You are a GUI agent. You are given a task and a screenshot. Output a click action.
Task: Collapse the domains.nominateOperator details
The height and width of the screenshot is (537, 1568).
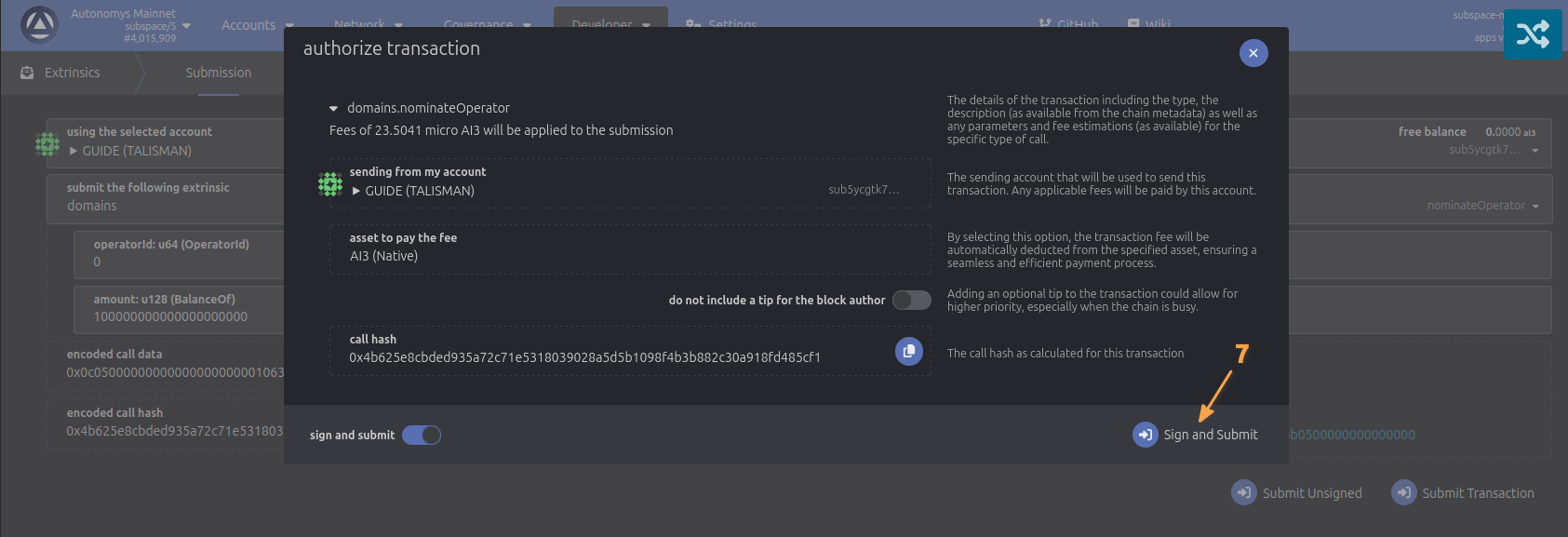tap(334, 109)
